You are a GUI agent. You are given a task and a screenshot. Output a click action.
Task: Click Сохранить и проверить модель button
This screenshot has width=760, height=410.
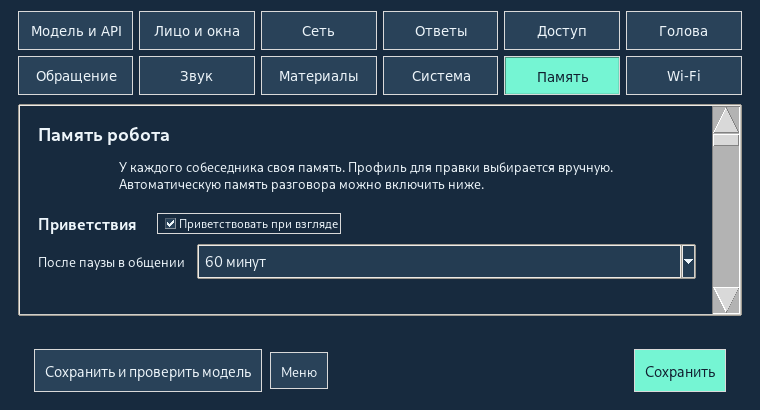[148, 371]
